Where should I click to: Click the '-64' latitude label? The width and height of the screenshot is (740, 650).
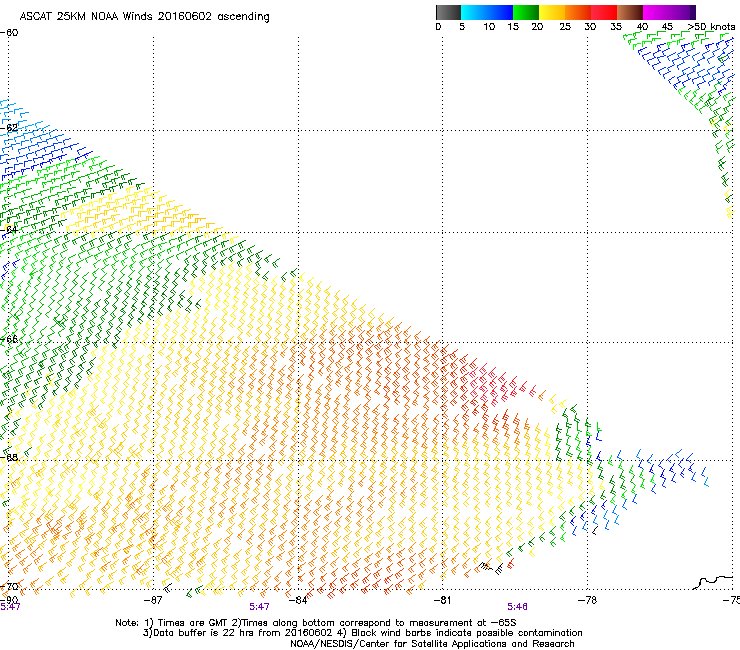point(9,230)
